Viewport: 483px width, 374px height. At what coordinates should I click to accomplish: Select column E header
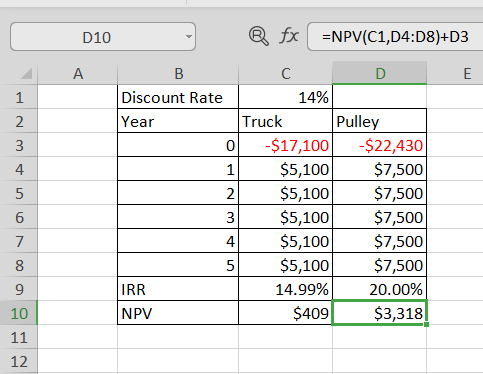pyautogui.click(x=455, y=73)
